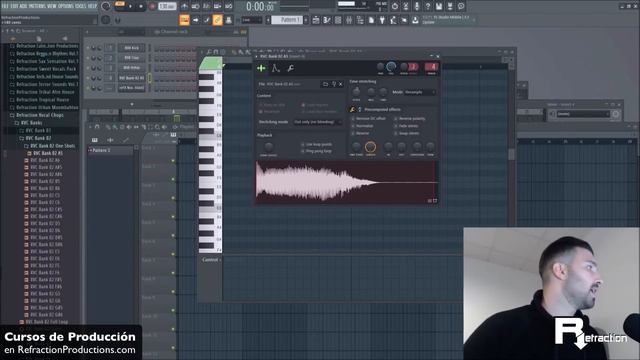Screen dimensions: 640x360
Task: Adjust the highlighted orange fade Out knob
Action: pos(371,147)
